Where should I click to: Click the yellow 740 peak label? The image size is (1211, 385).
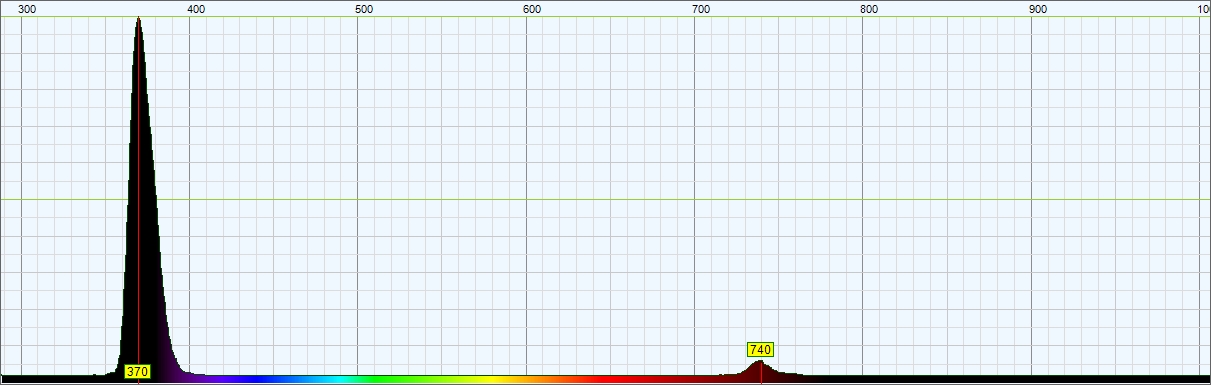tap(760, 350)
